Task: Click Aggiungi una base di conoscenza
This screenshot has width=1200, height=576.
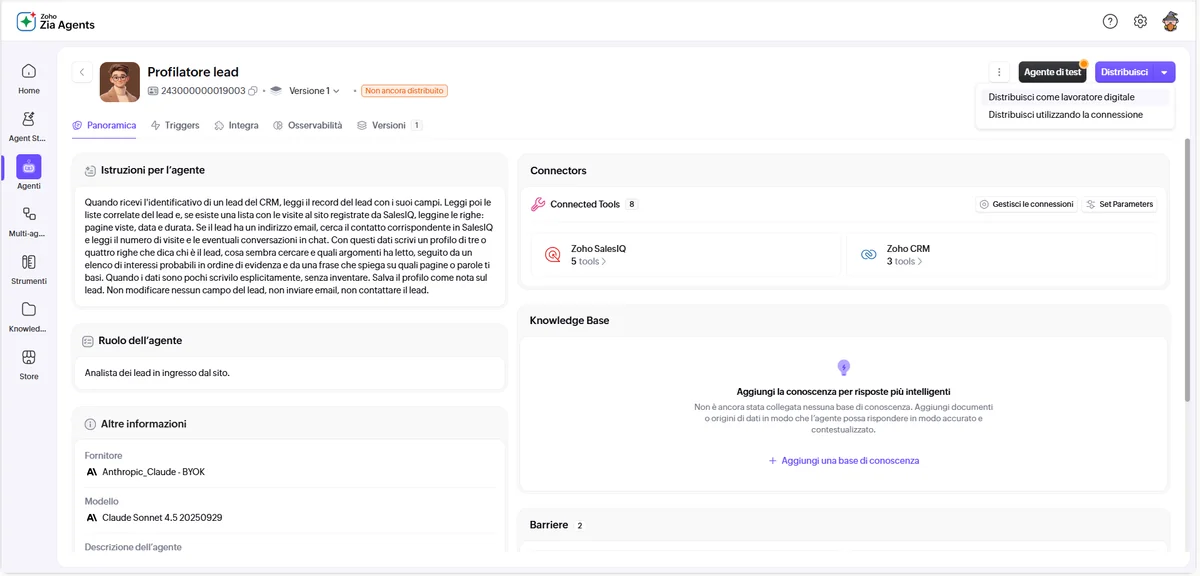Action: coord(843,461)
